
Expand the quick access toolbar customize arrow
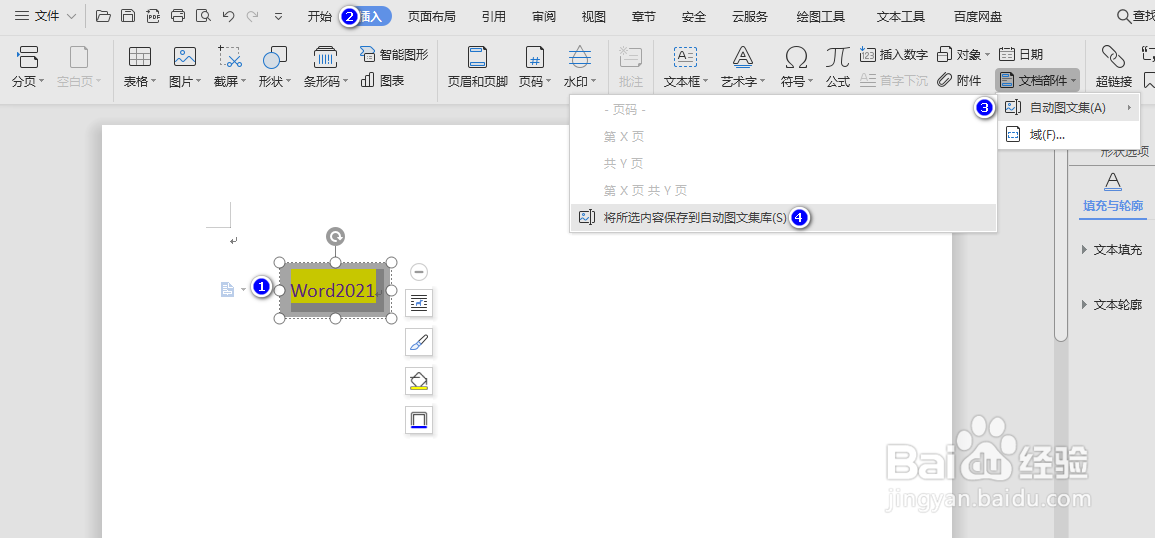[x=278, y=16]
